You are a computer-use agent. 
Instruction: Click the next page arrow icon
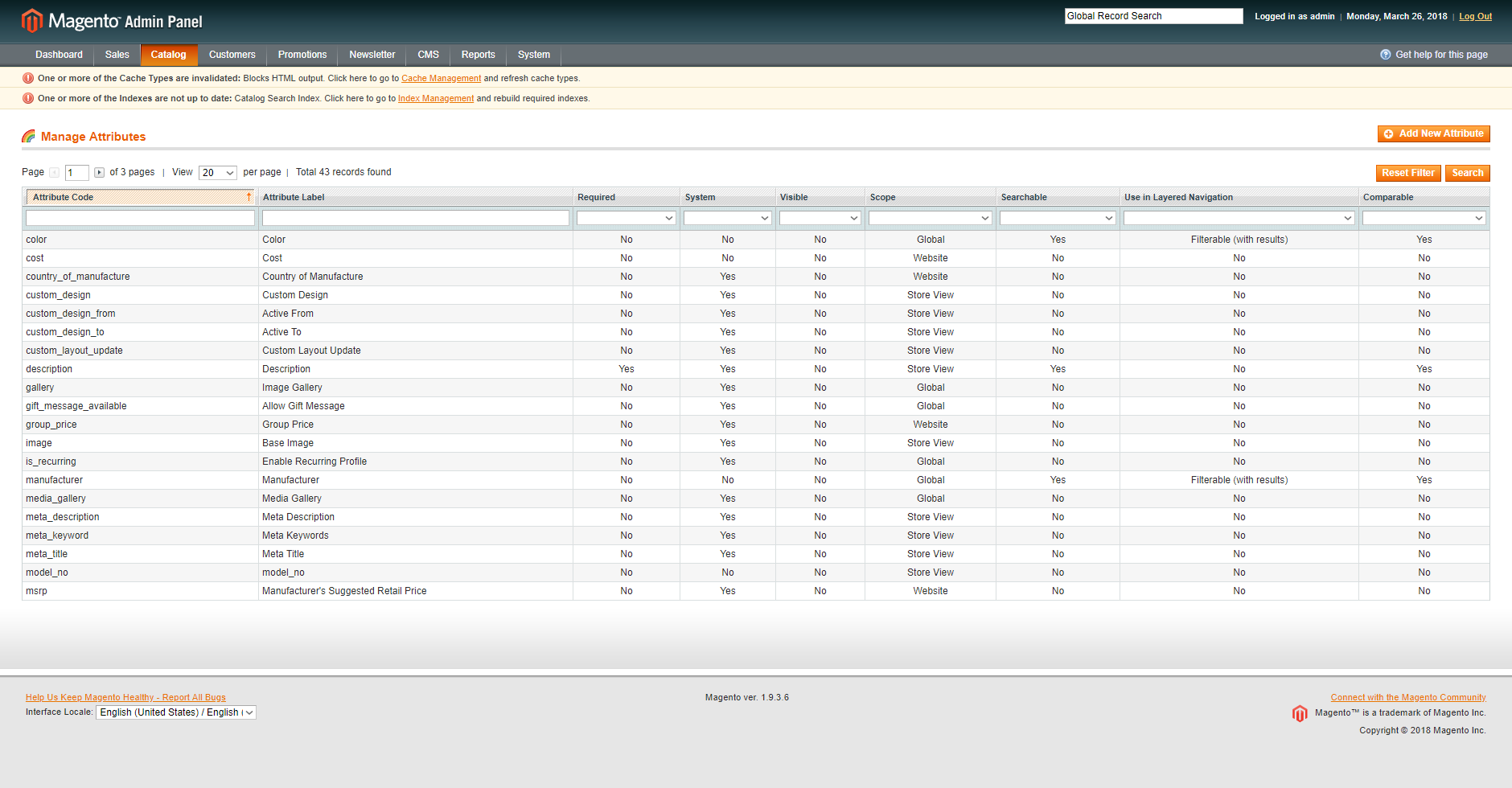pyautogui.click(x=99, y=173)
